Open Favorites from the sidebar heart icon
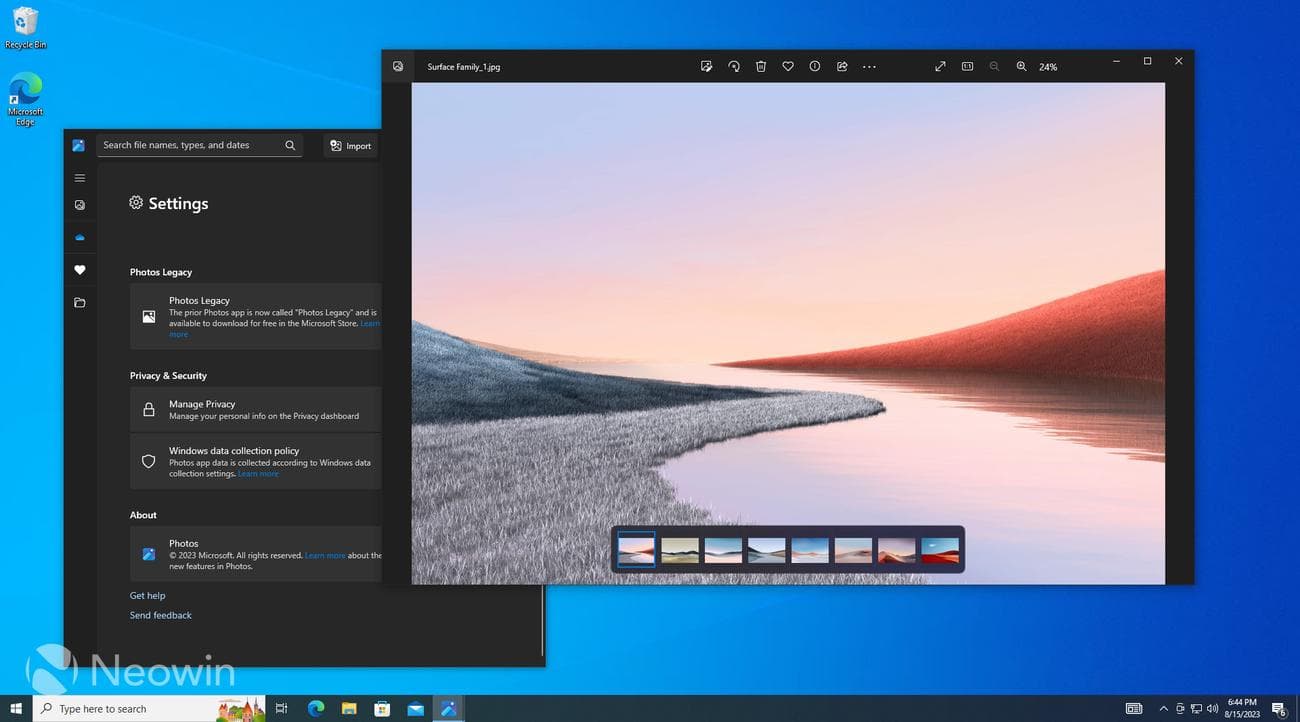The height and width of the screenshot is (722, 1300). [79, 269]
